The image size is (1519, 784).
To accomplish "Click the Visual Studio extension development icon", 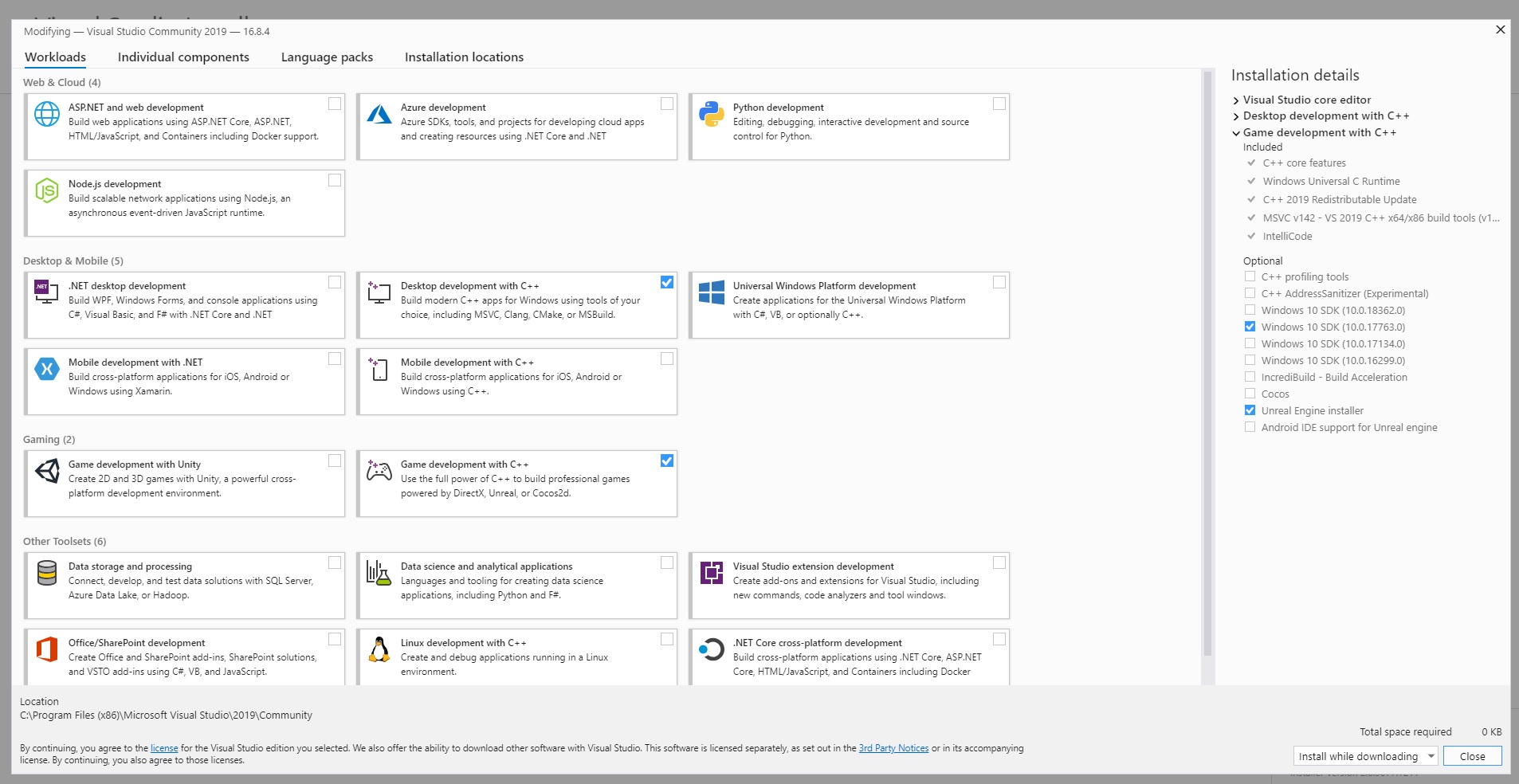I will 712,573.
